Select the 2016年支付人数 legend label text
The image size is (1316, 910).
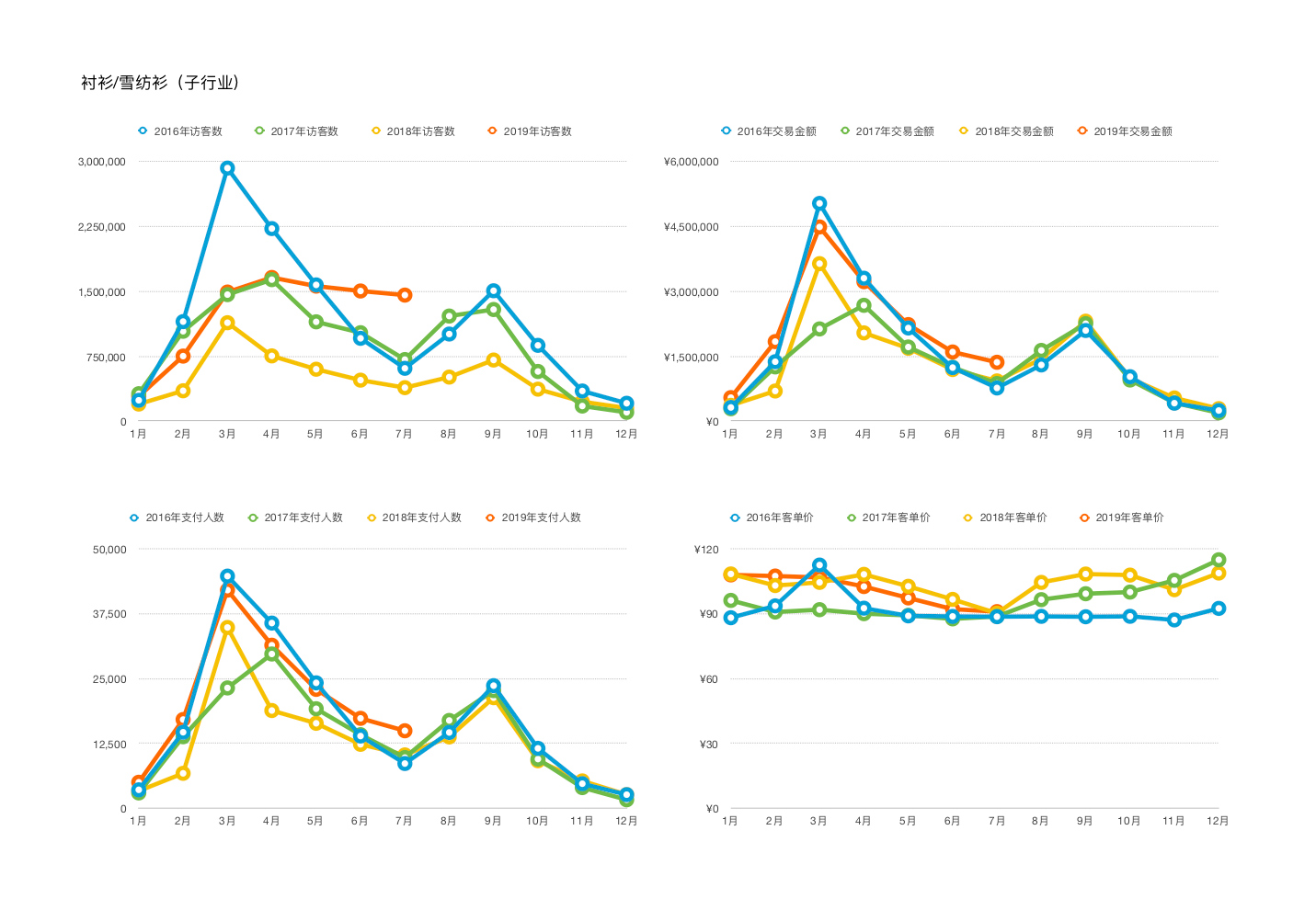(x=185, y=518)
